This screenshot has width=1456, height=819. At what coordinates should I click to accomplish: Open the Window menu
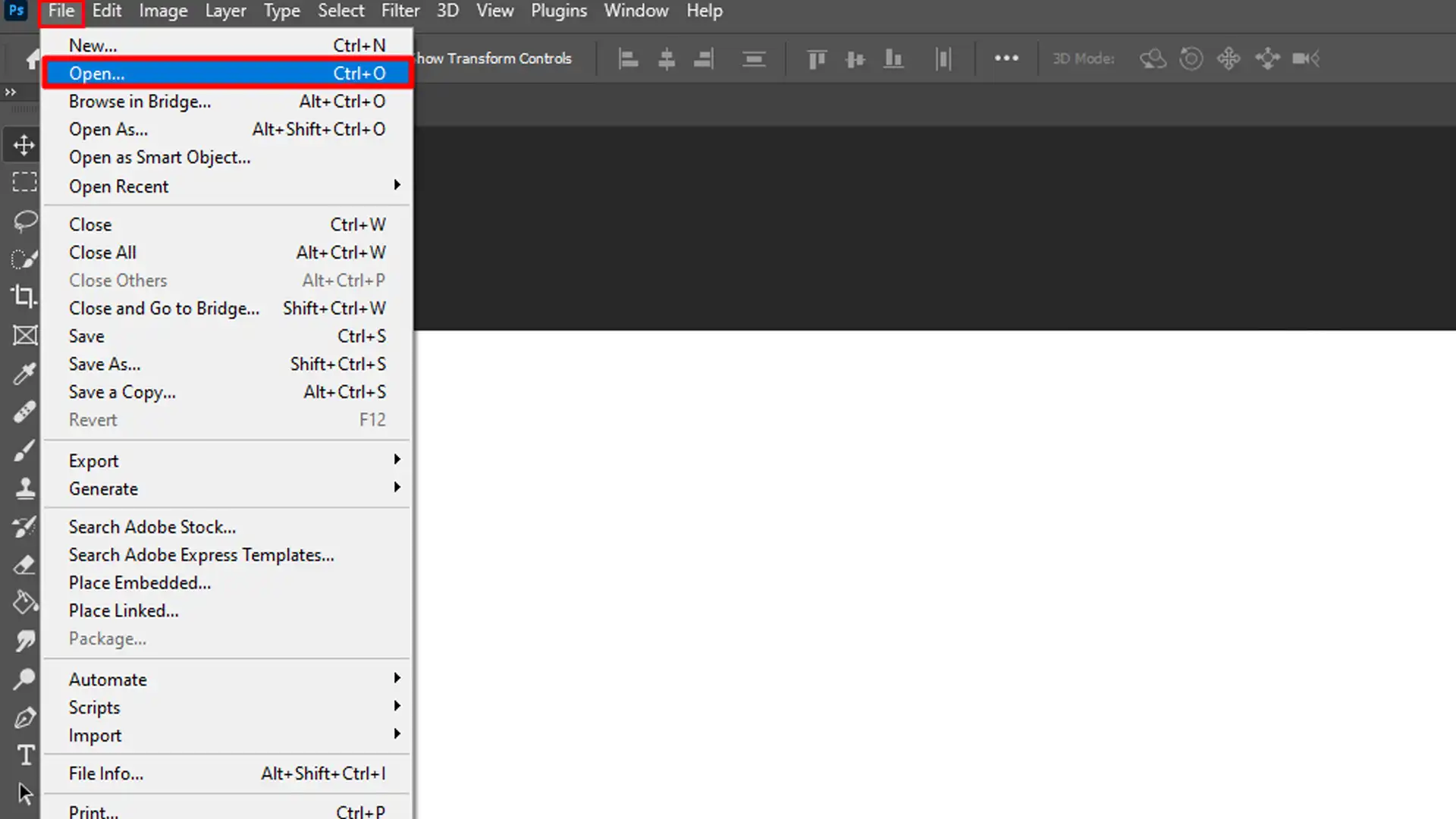click(x=636, y=11)
